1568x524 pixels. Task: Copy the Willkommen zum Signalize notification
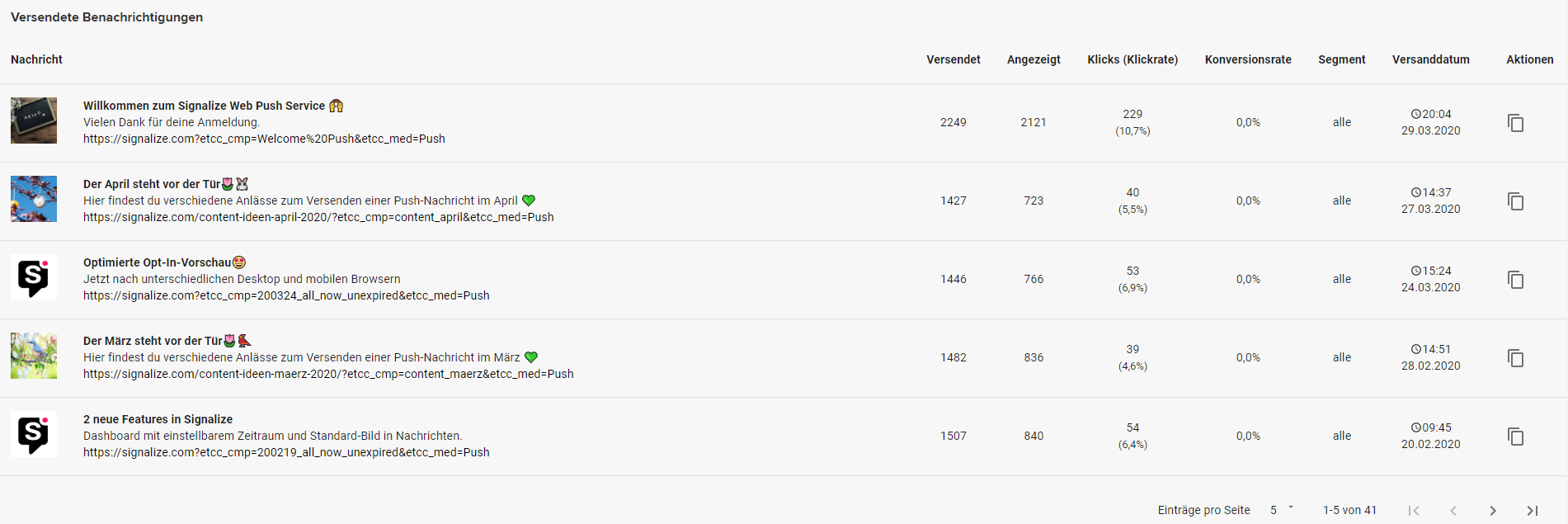[x=1516, y=123]
